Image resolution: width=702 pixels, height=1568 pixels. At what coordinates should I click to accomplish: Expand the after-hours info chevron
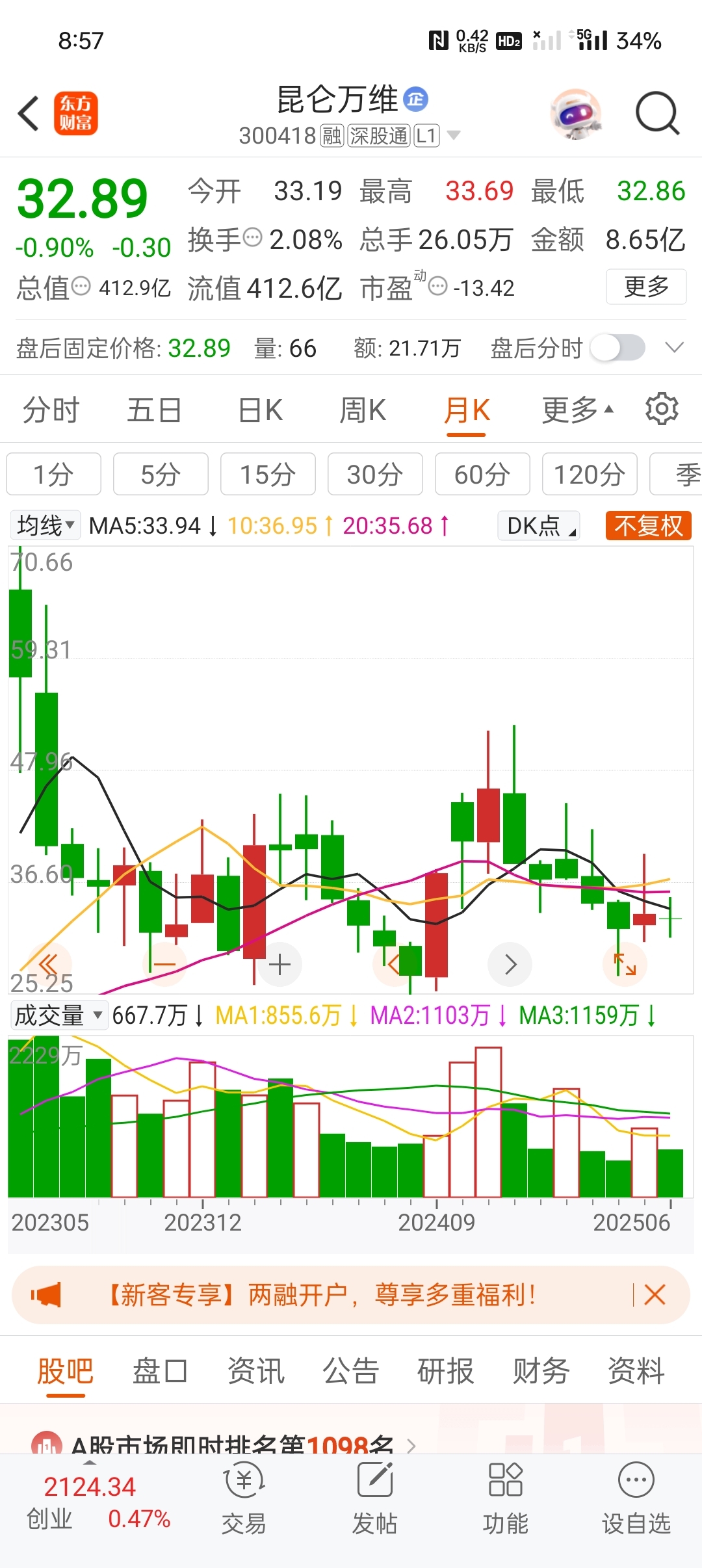click(x=675, y=348)
